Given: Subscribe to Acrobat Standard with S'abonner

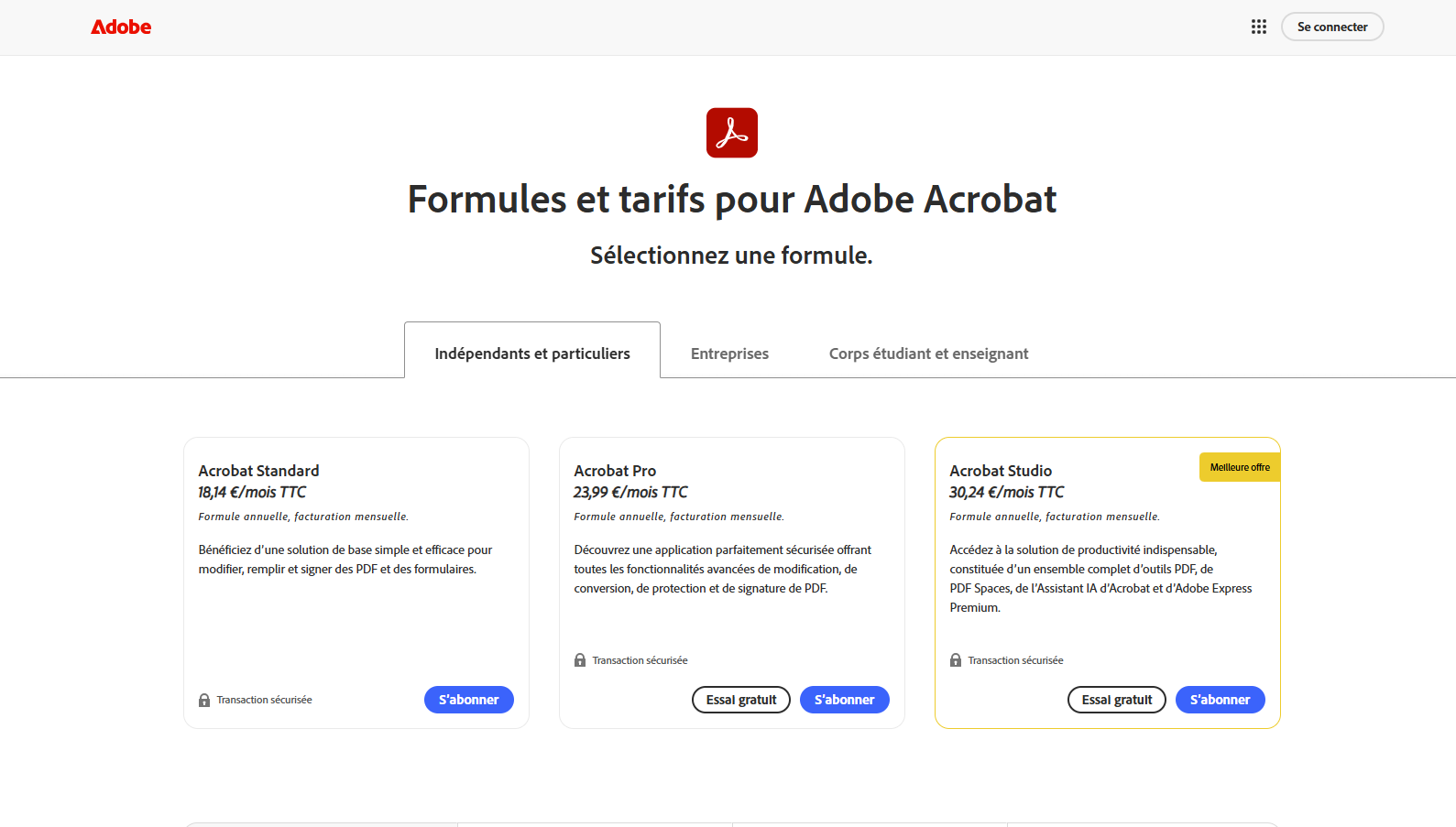Looking at the screenshot, I should click(x=469, y=700).
